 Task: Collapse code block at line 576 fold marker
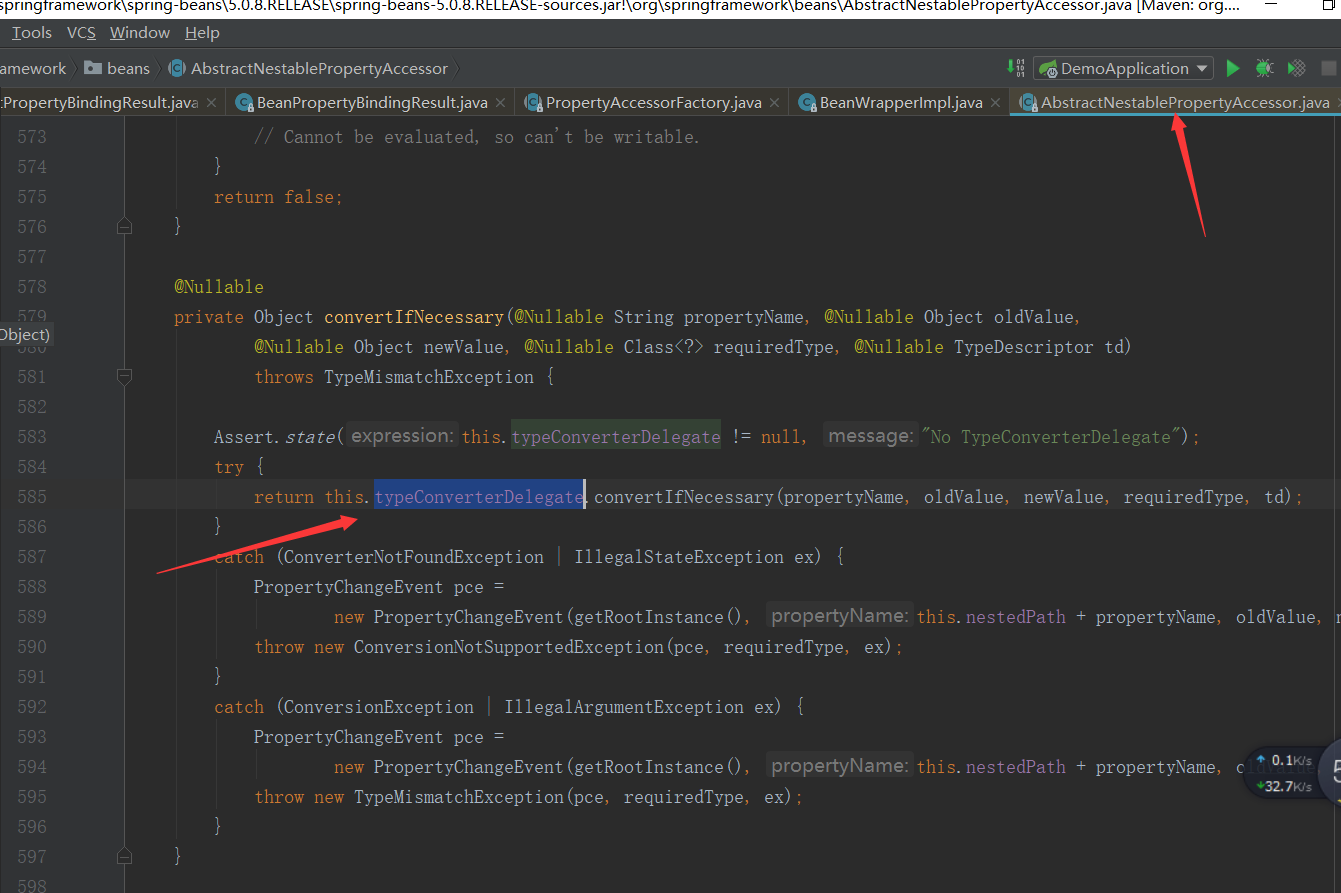point(124,226)
